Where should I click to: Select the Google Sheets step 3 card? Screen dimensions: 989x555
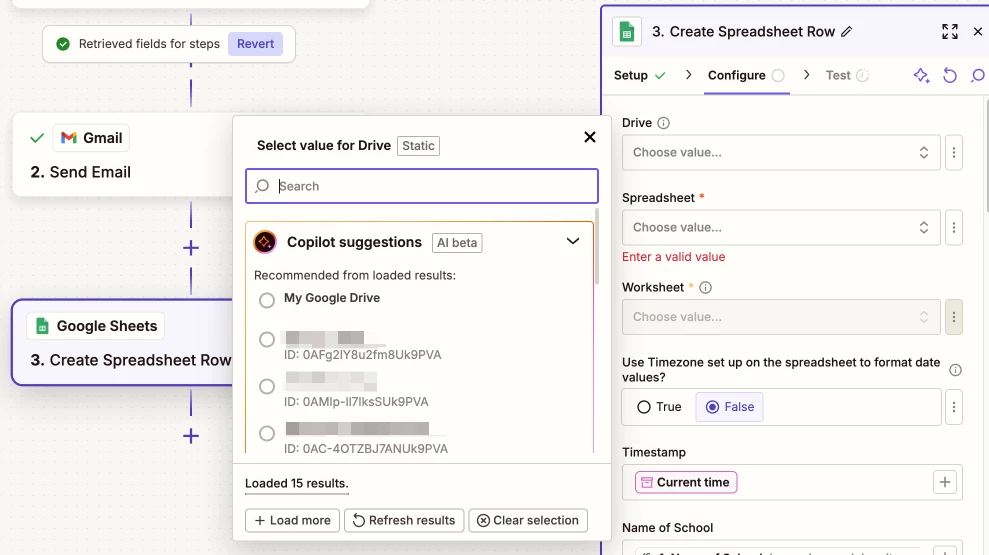click(x=123, y=343)
